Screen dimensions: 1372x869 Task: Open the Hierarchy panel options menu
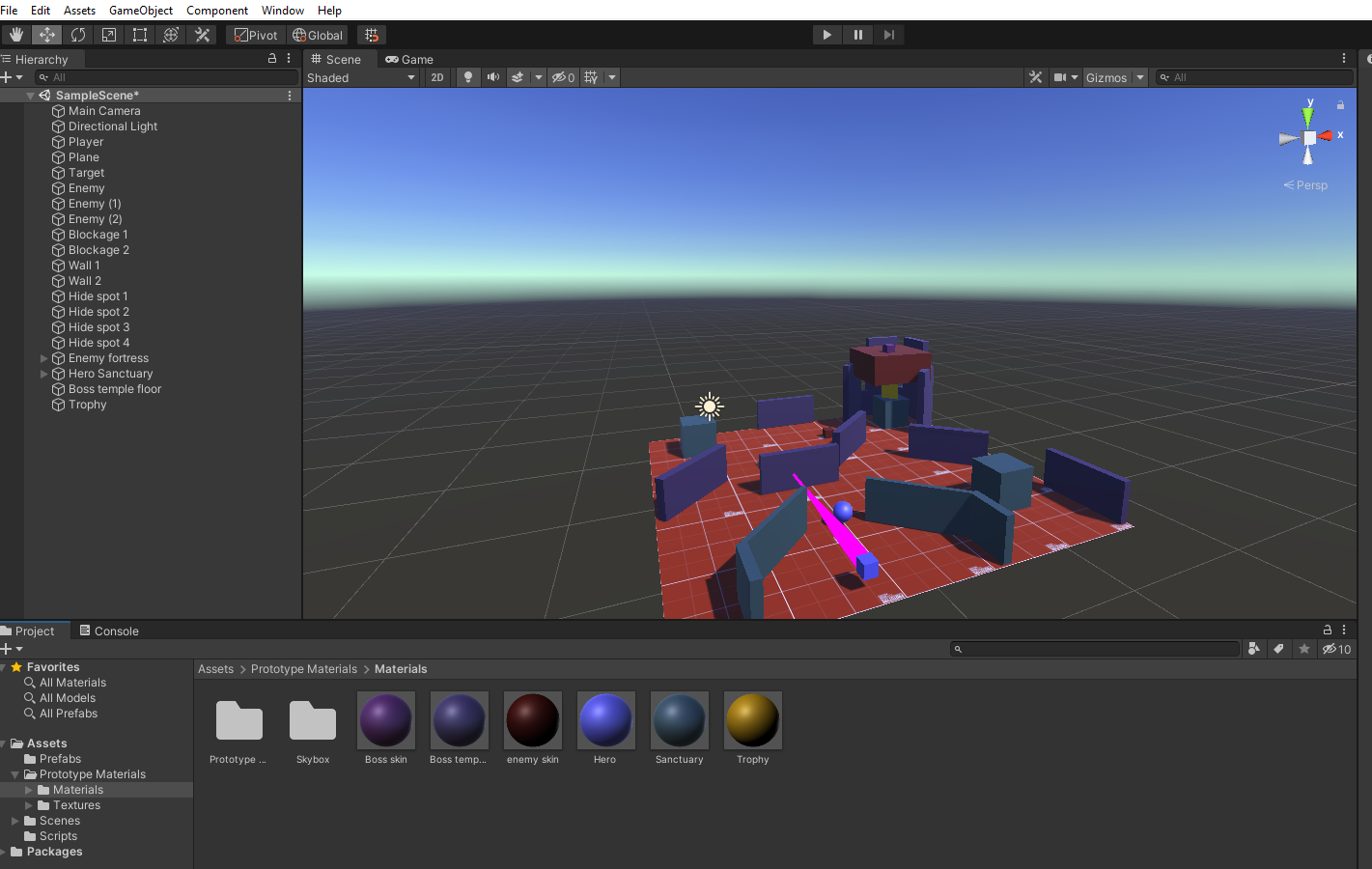coord(289,59)
